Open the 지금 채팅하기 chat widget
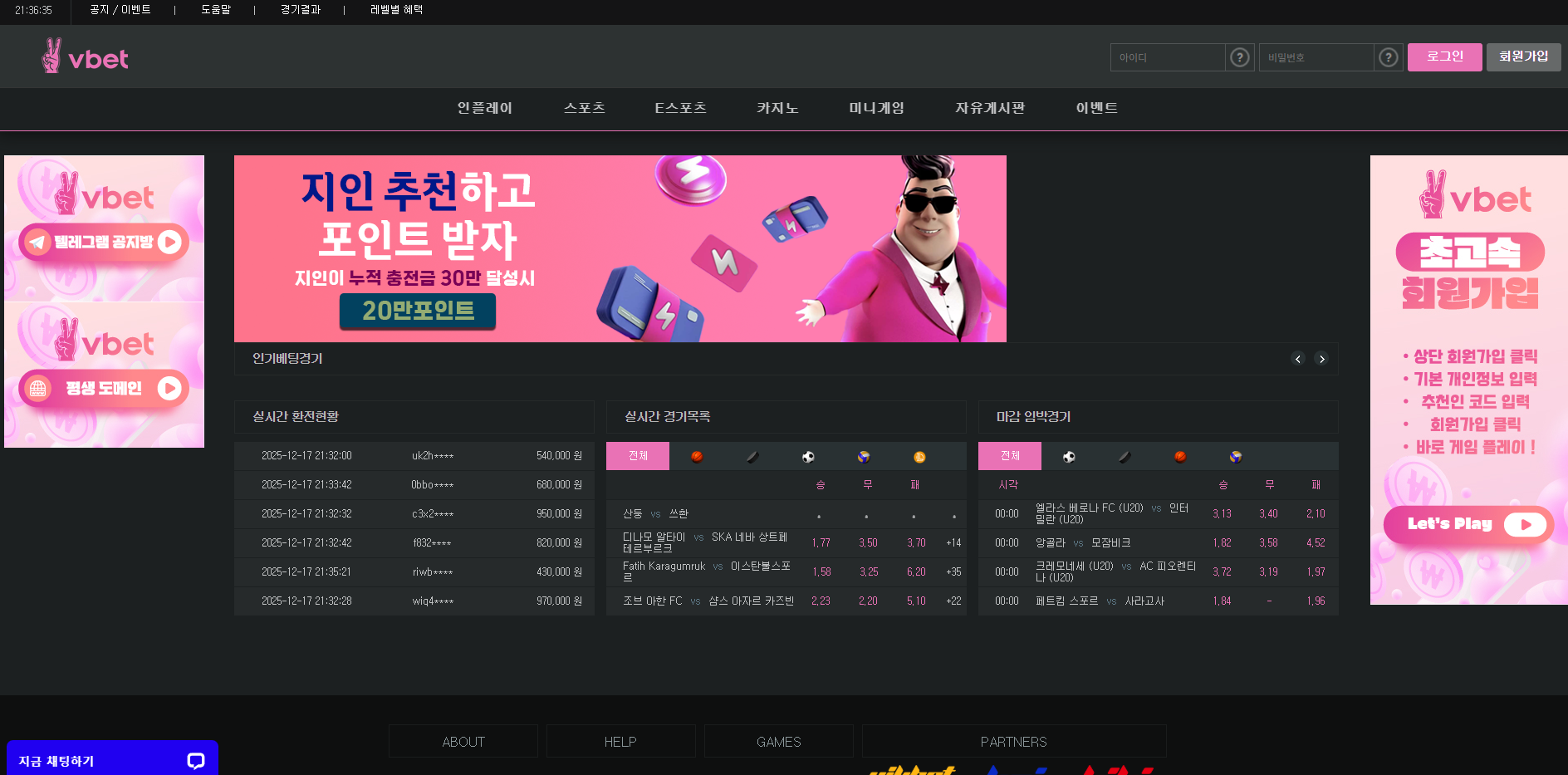Viewport: 1568px width, 775px height. (x=112, y=760)
